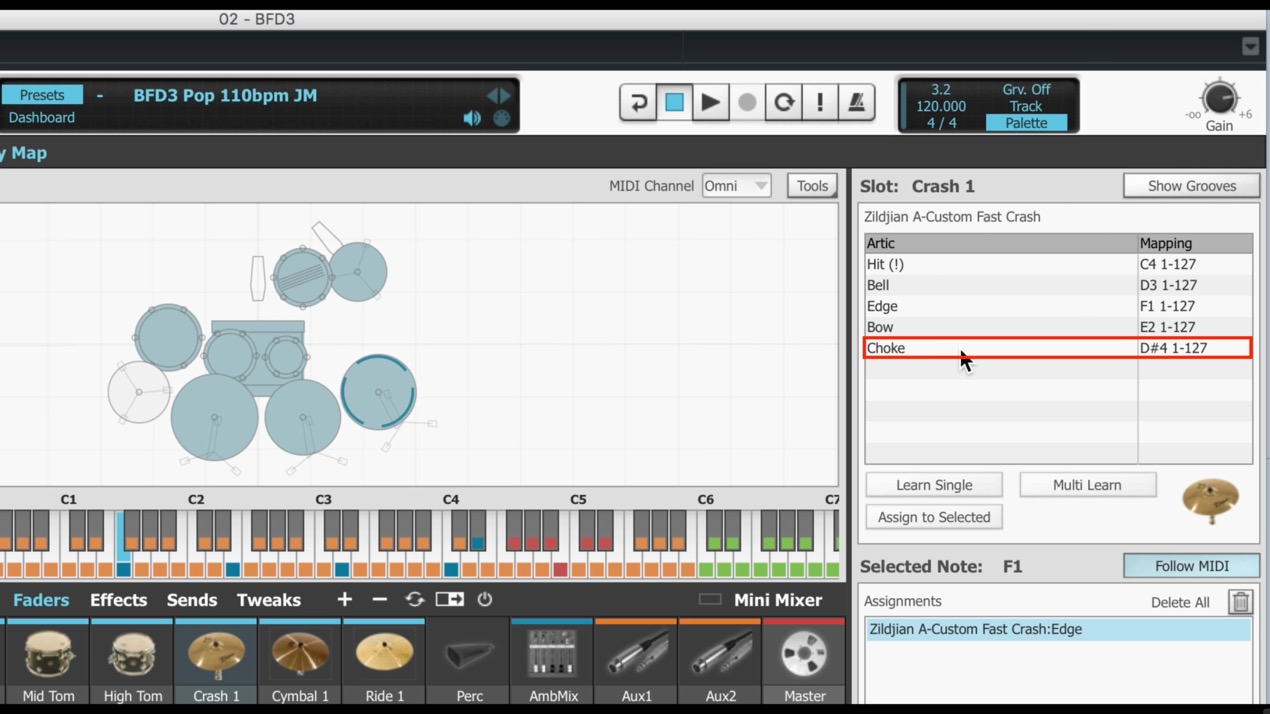Open the Tools menu button
This screenshot has height=714, width=1270.
pyautogui.click(x=812, y=186)
